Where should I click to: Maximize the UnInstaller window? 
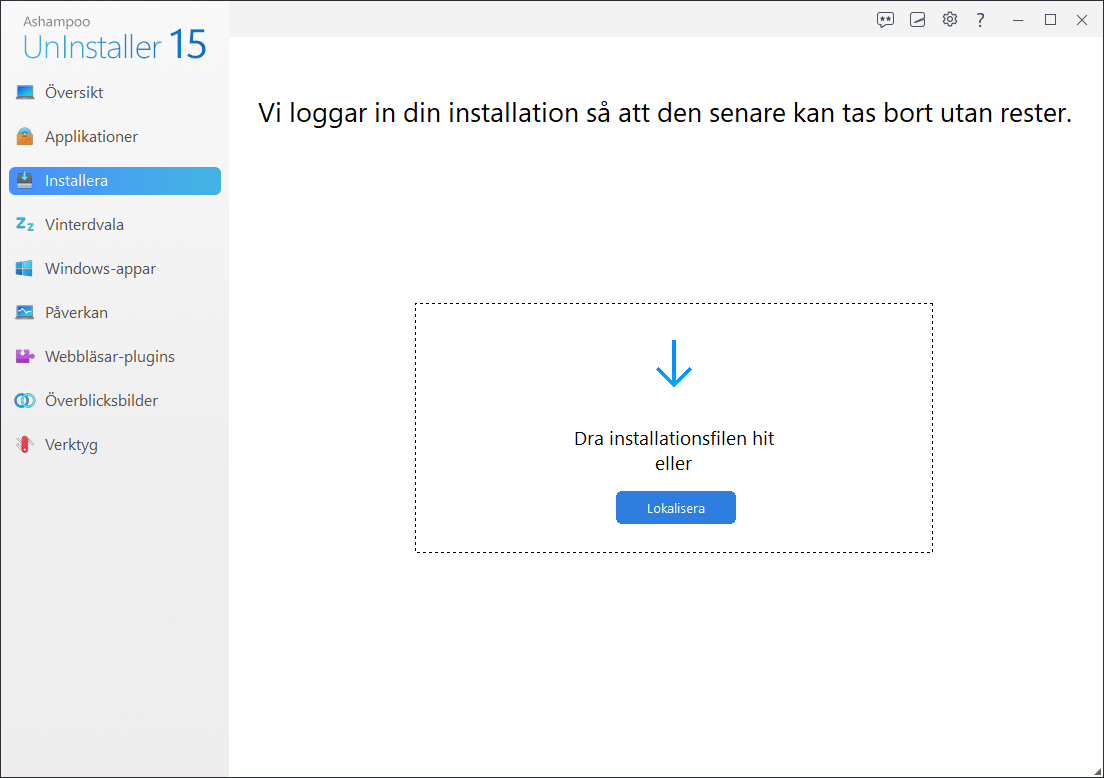(x=1050, y=20)
